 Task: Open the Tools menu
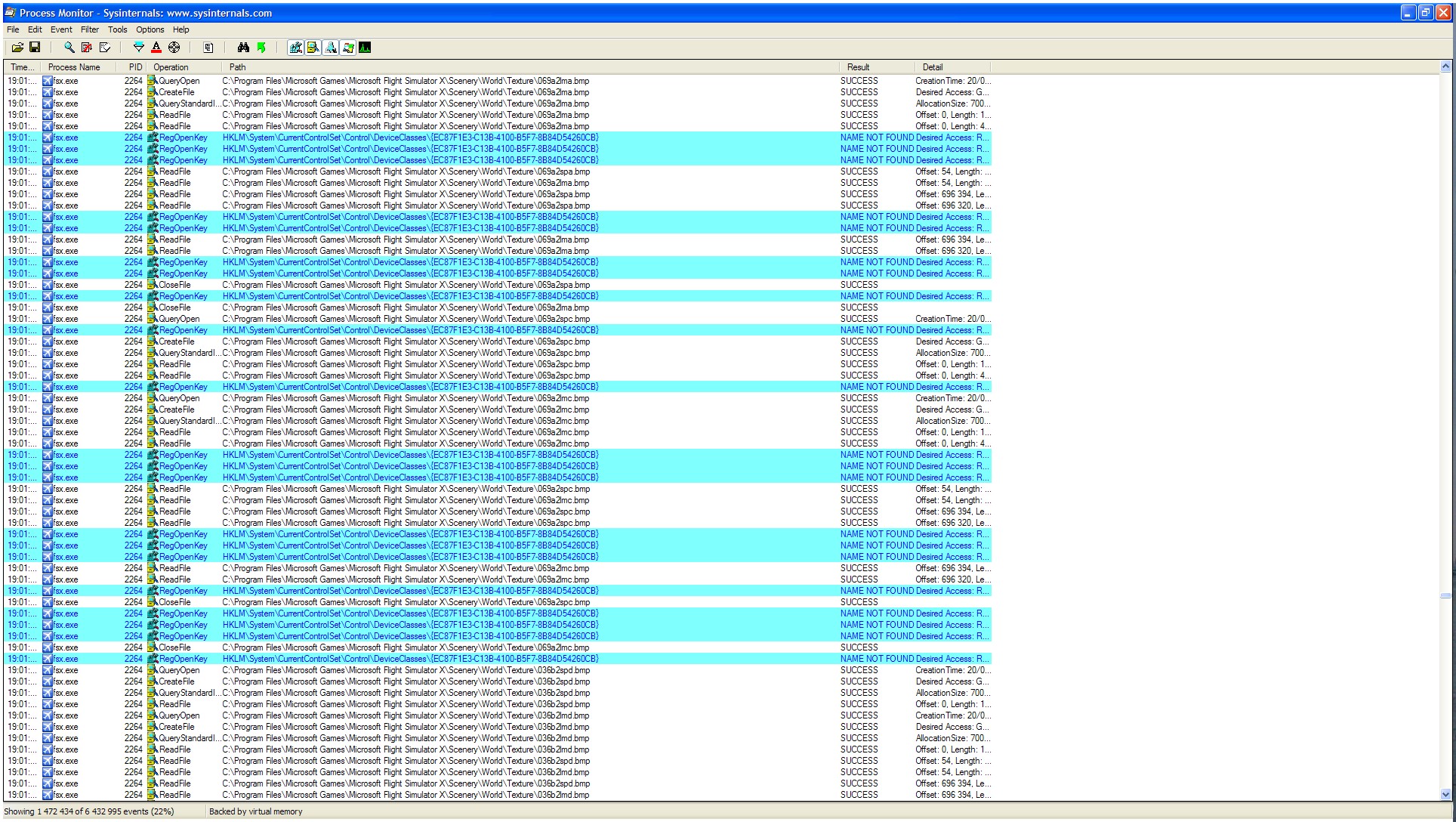click(x=118, y=29)
